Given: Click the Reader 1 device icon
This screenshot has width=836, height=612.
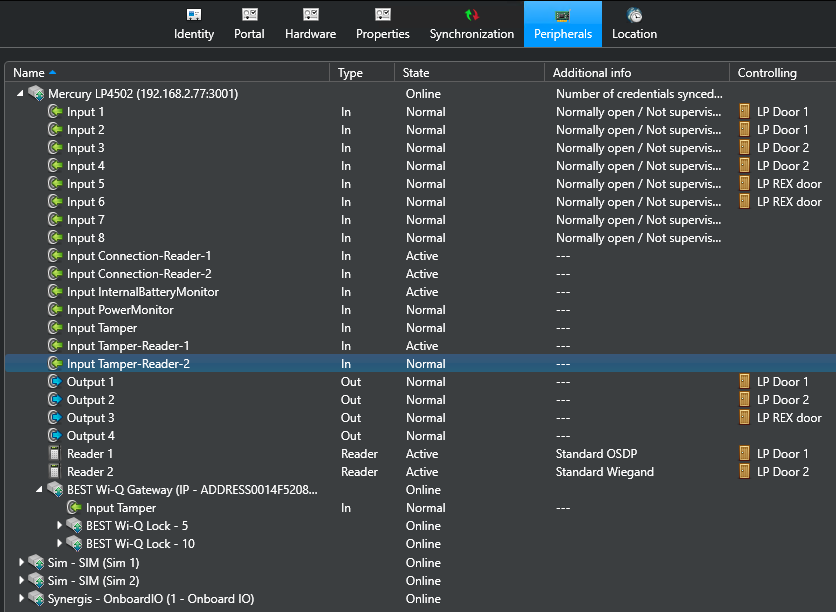Looking at the screenshot, I should [x=56, y=454].
